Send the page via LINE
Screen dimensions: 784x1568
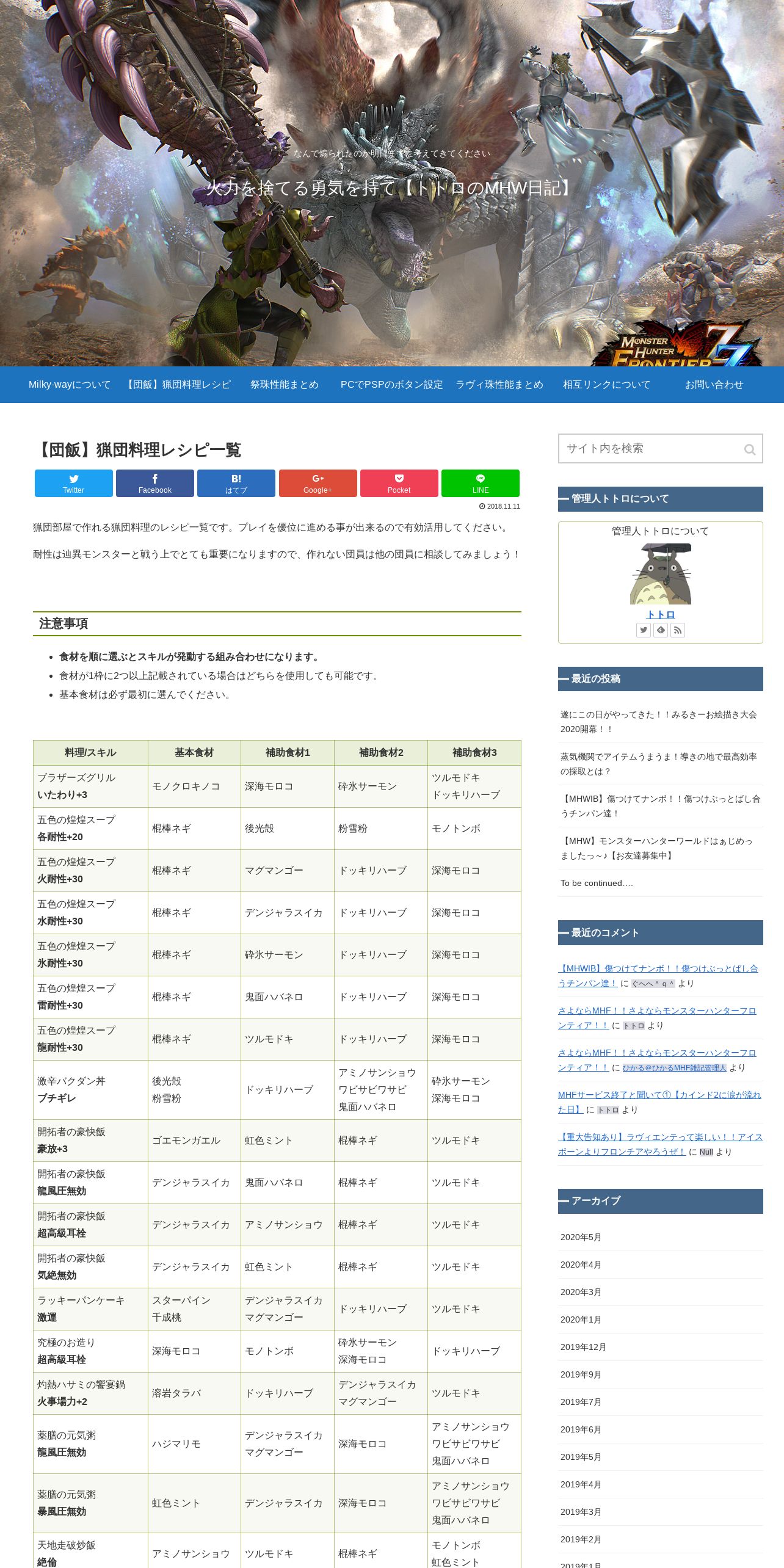(x=481, y=483)
